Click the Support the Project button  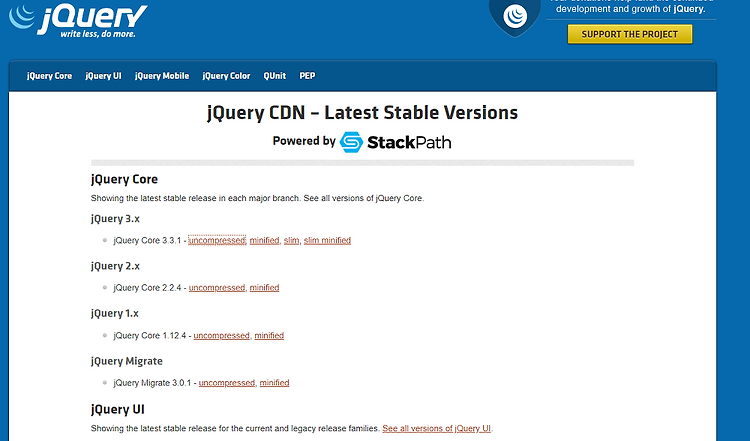point(629,34)
